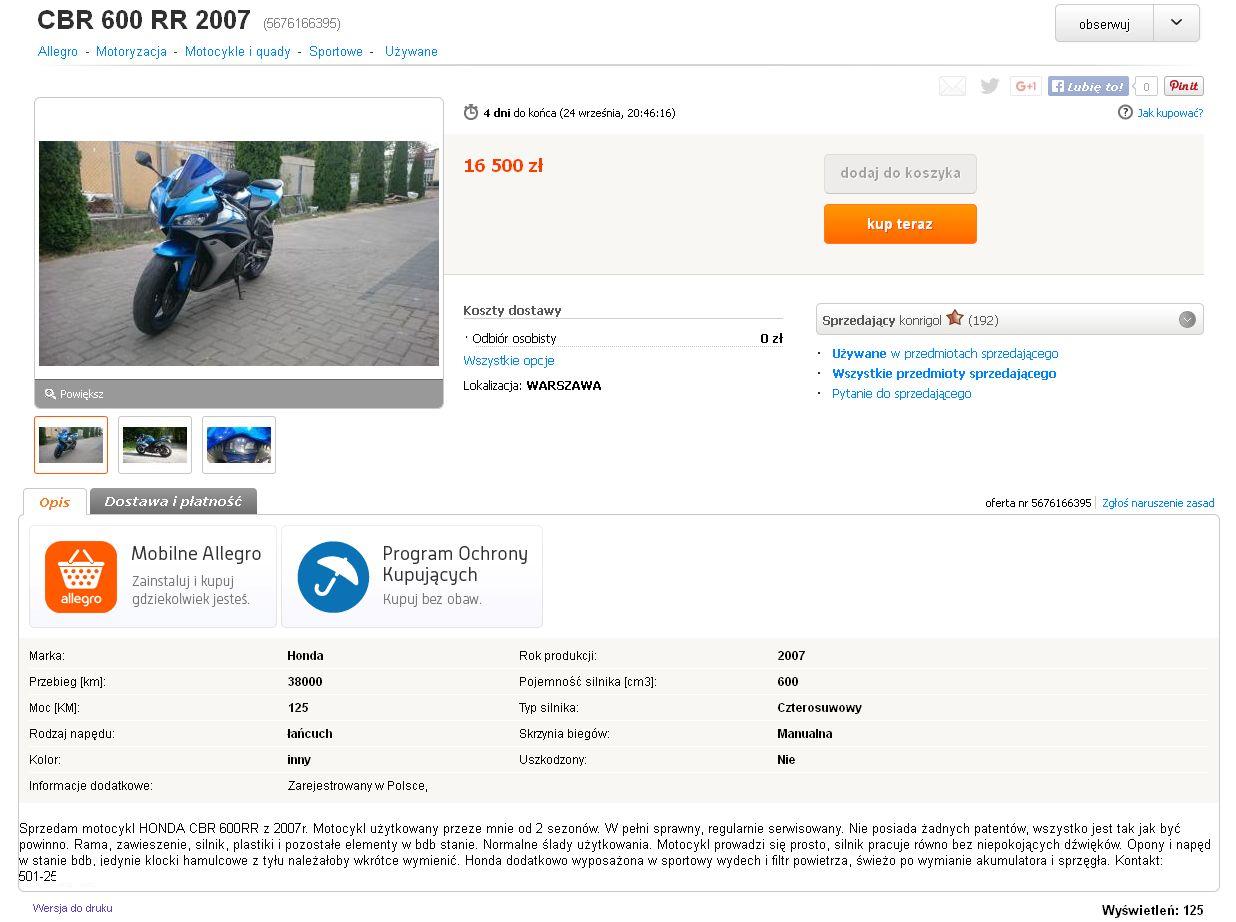
Task: Select the second motorcycle thumbnail
Action: 155,445
